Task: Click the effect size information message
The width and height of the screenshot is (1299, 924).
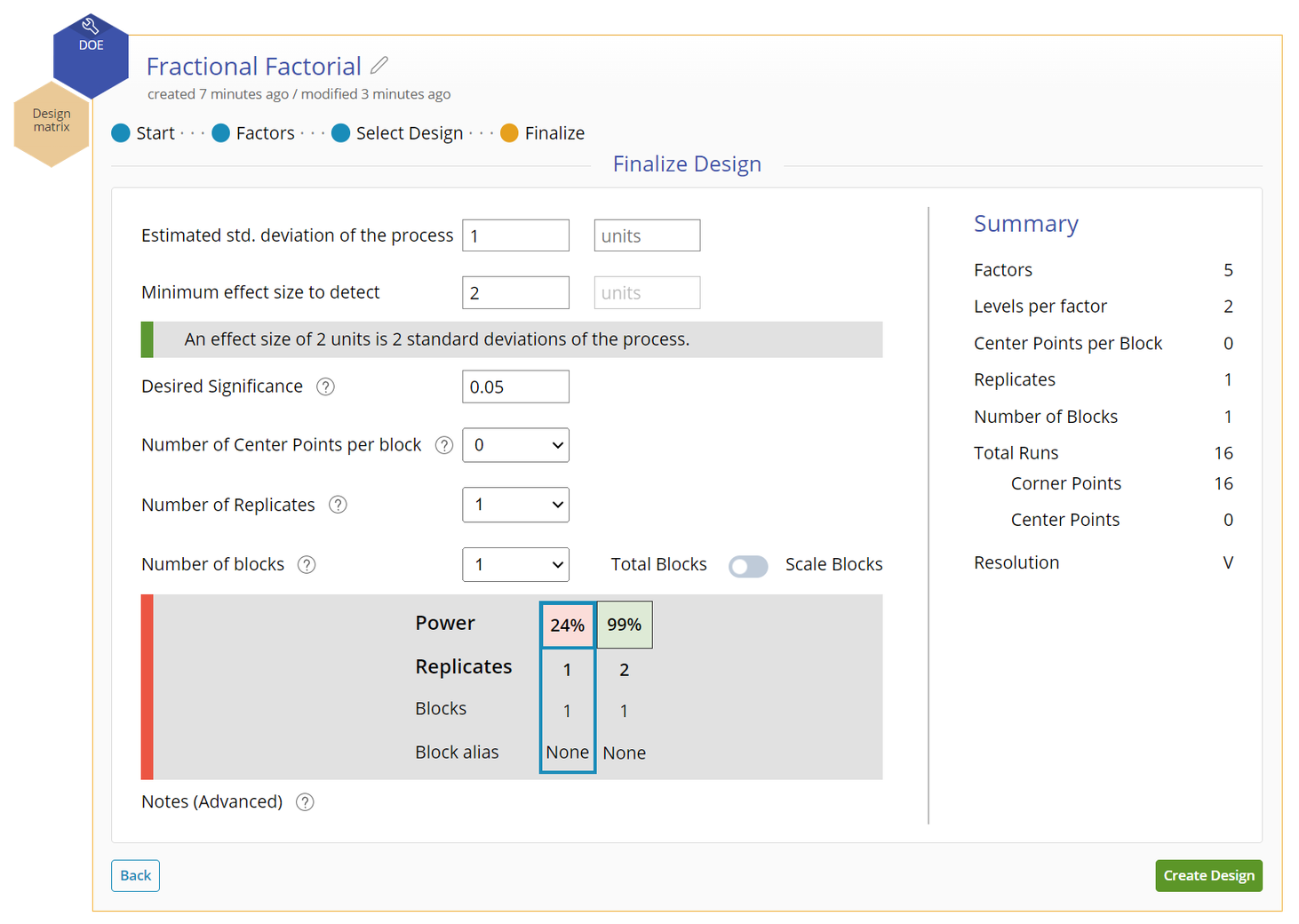Action: pyautogui.click(x=512, y=339)
